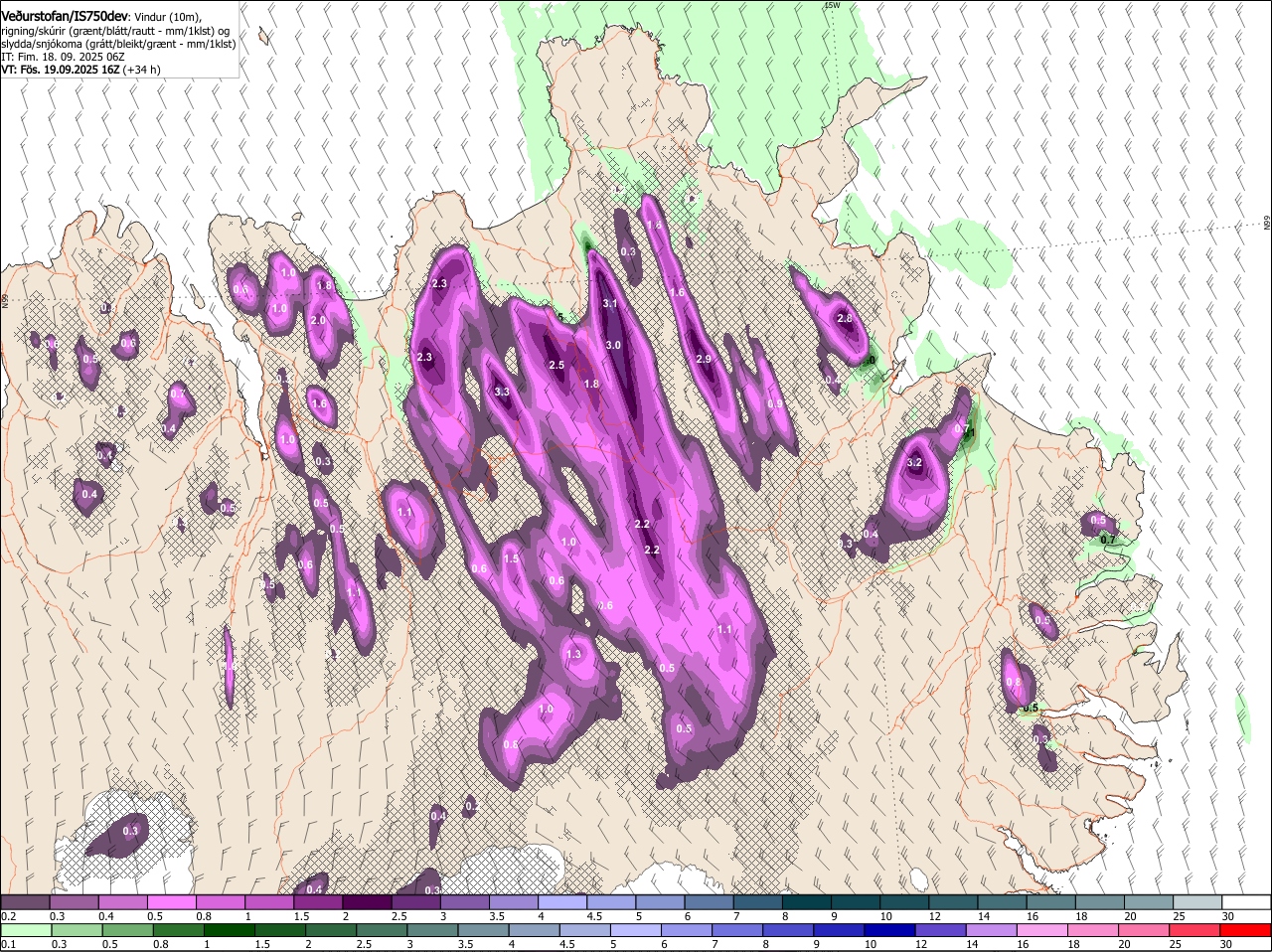The image size is (1272, 952).
Task: Click the Veðurstofan/IS750dev title text
Action: [x=65, y=15]
